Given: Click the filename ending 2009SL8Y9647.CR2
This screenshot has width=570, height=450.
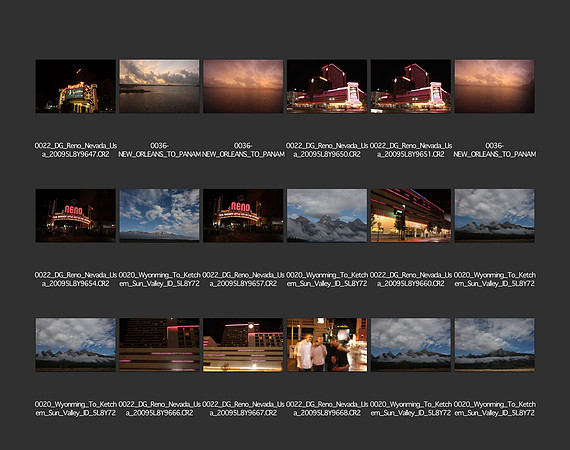Looking at the screenshot, I should [76, 150].
